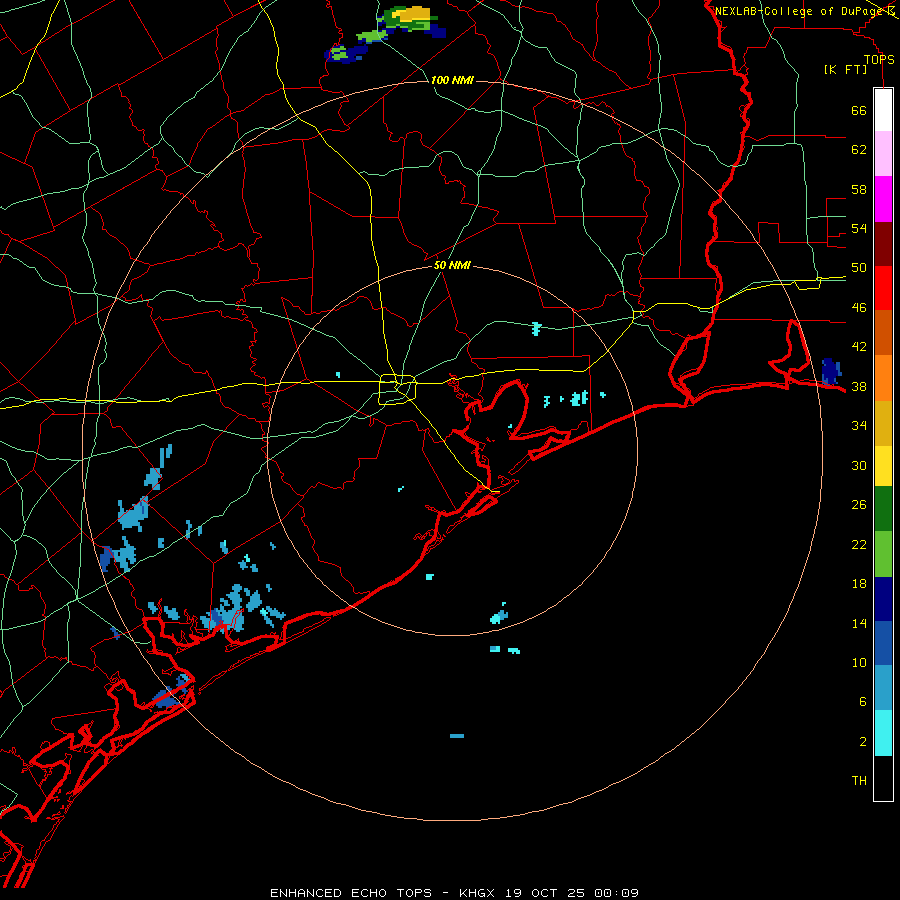Click the 'NEXLAB-College of DuPage' credit text
This screenshot has width=900, height=900.
coord(799,11)
